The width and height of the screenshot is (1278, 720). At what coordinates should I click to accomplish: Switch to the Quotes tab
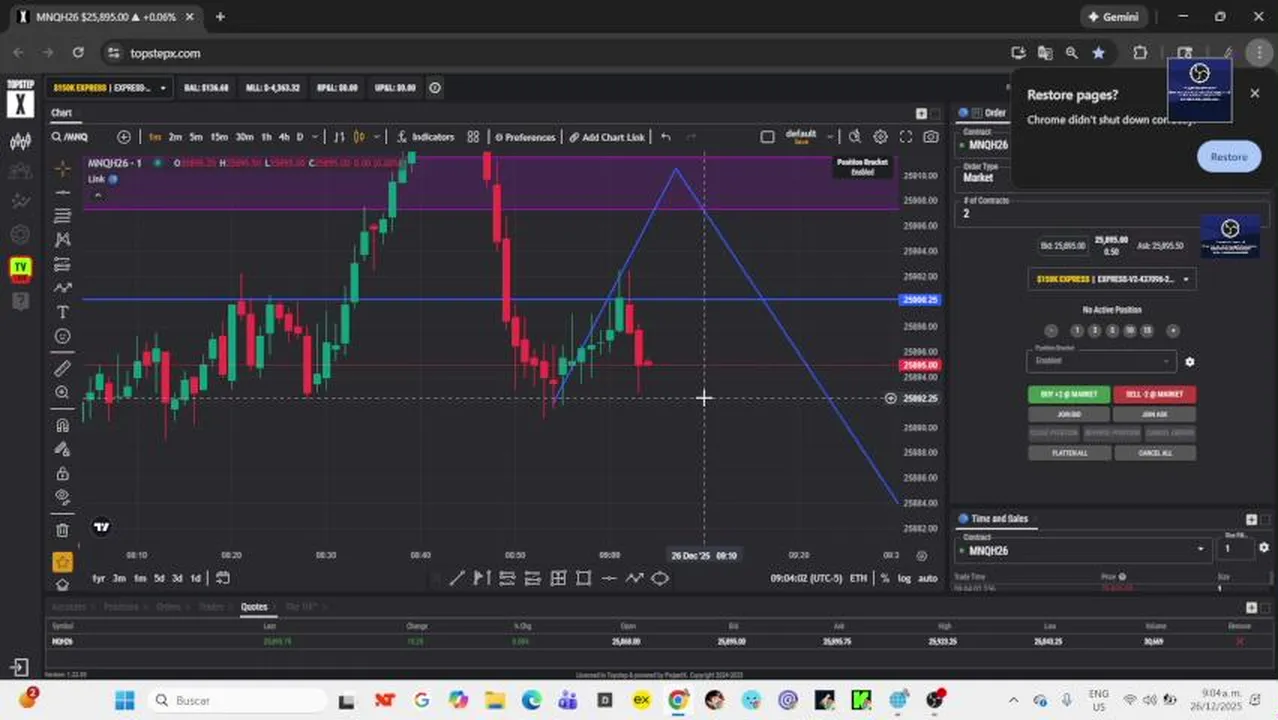coord(254,607)
